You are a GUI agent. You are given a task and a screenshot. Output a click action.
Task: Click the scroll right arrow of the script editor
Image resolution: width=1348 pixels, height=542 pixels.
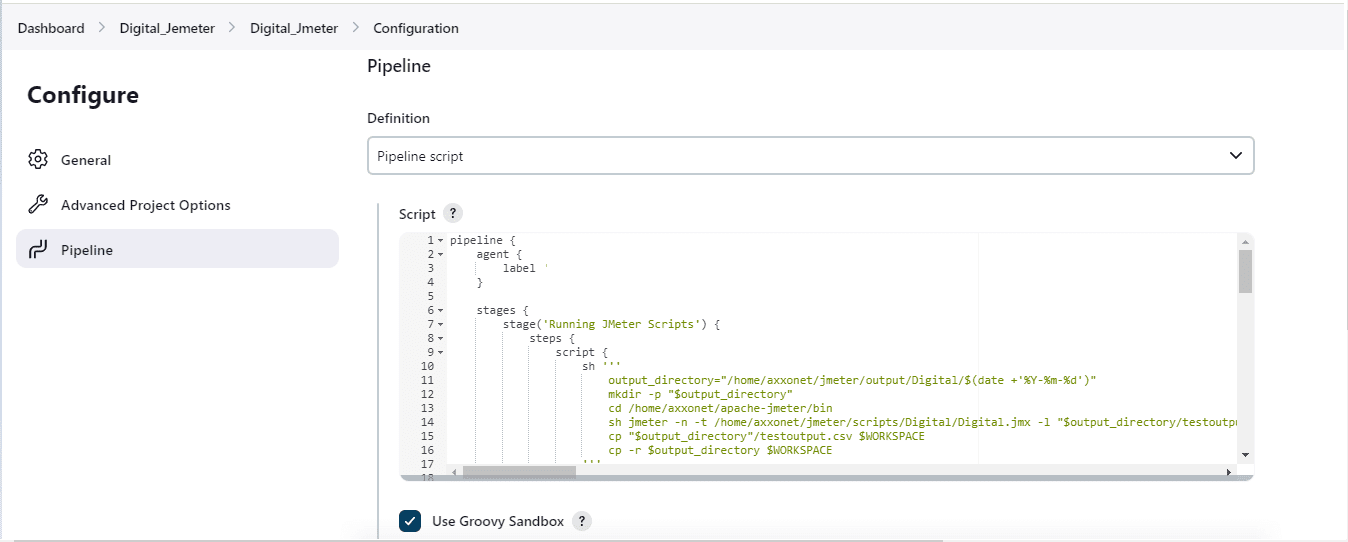click(x=1229, y=472)
